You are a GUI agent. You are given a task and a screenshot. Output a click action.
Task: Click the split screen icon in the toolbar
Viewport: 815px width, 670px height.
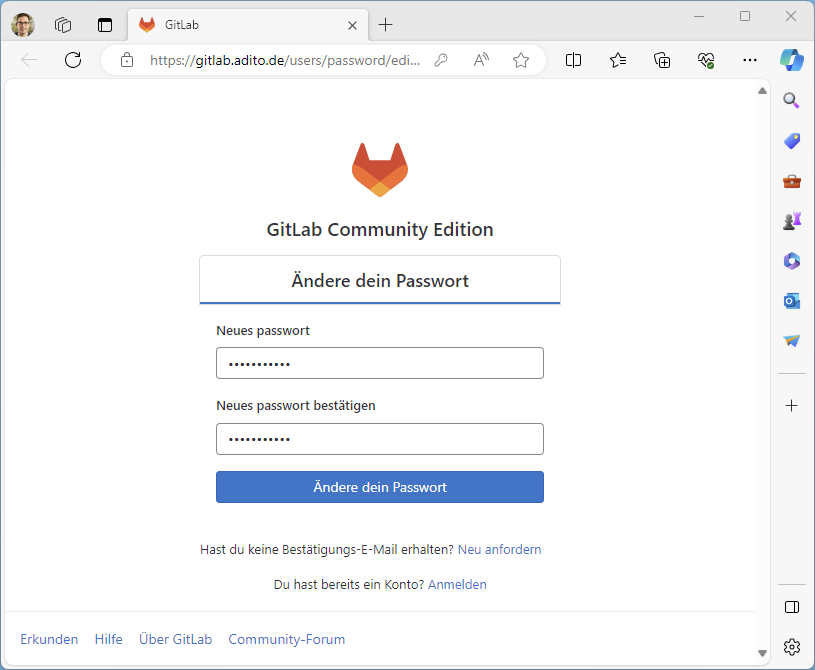coord(573,60)
